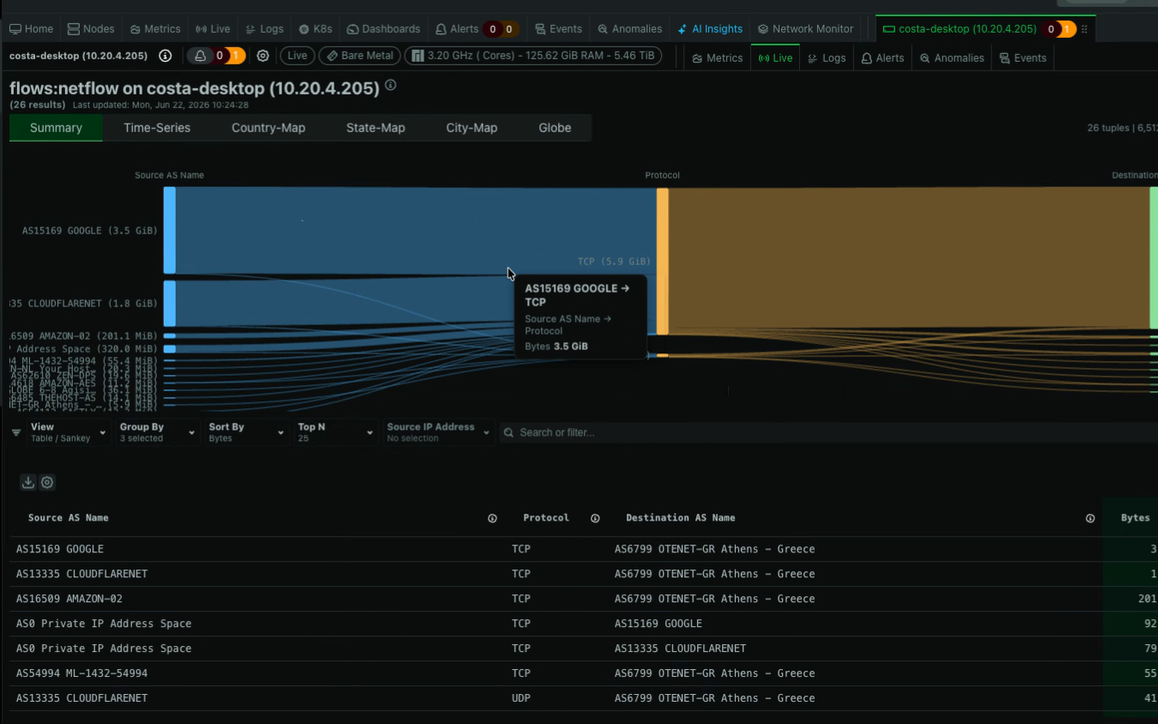The width and height of the screenshot is (1158, 724).
Task: Click the AS15169 GOOGLE (3.5 GiB) label
Action: point(89,230)
